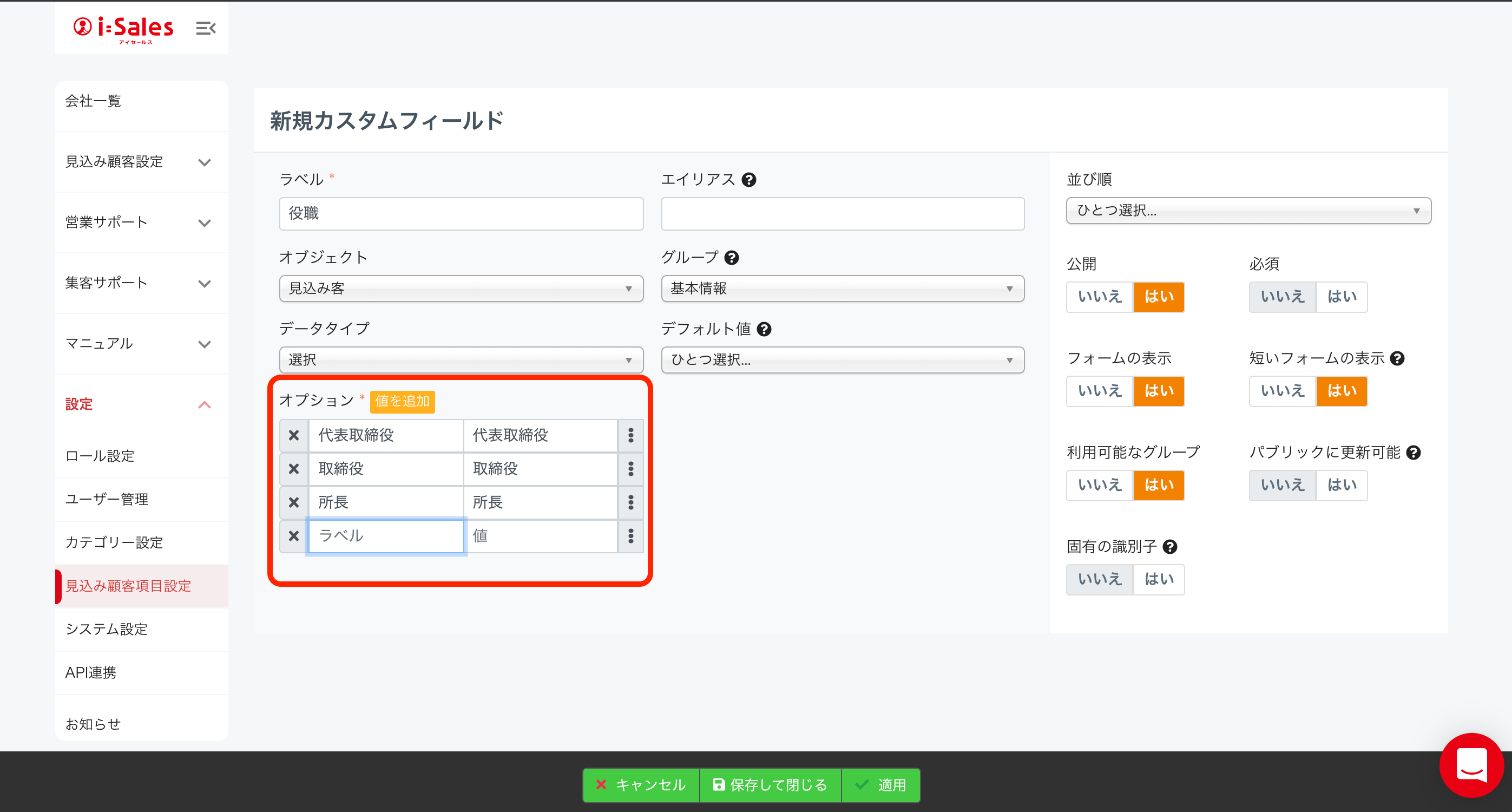This screenshot has width=1512, height=812.
Task: Set 公開 toggle to いいえ
Action: coord(1100,297)
